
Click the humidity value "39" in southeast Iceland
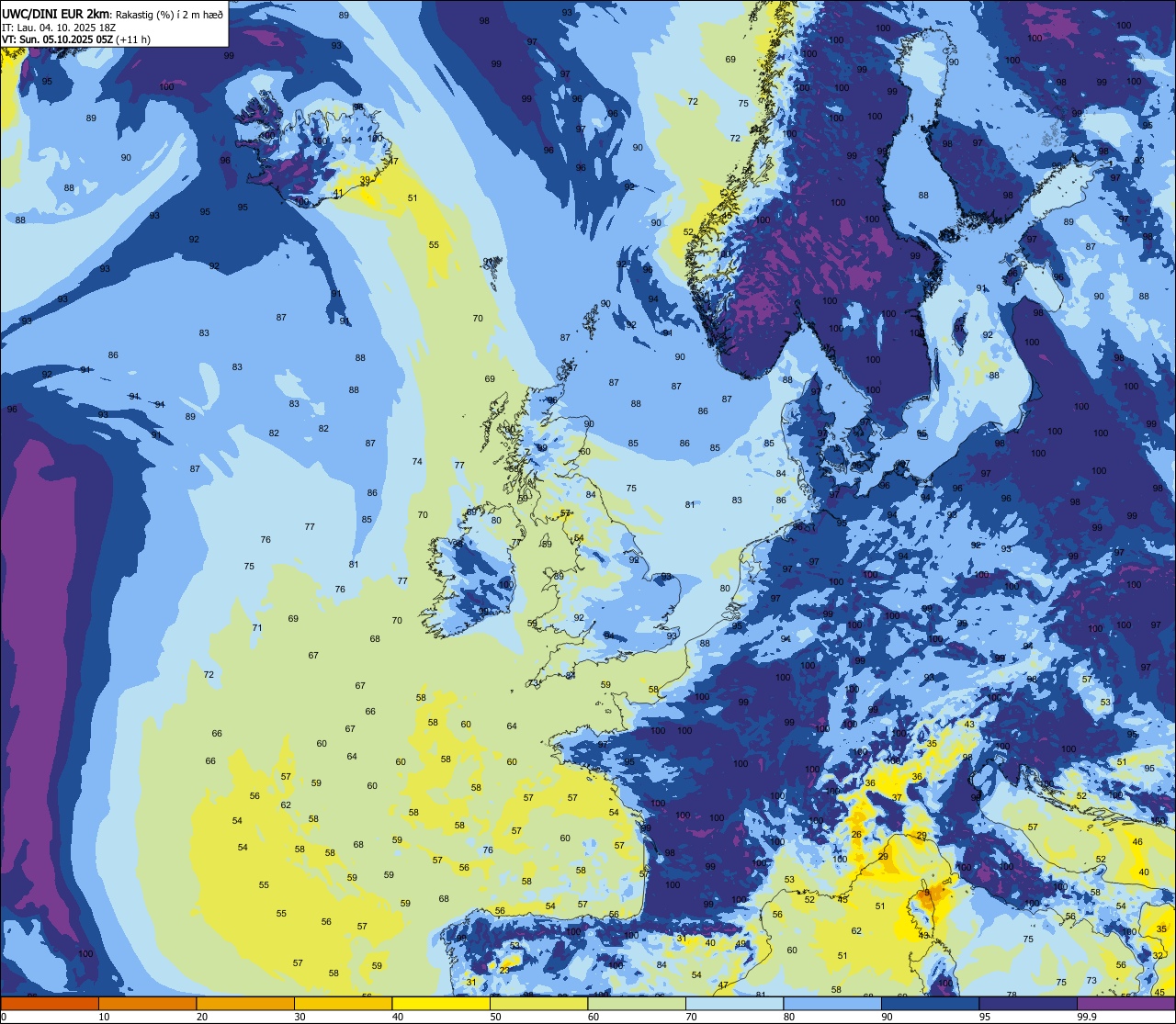point(365,180)
